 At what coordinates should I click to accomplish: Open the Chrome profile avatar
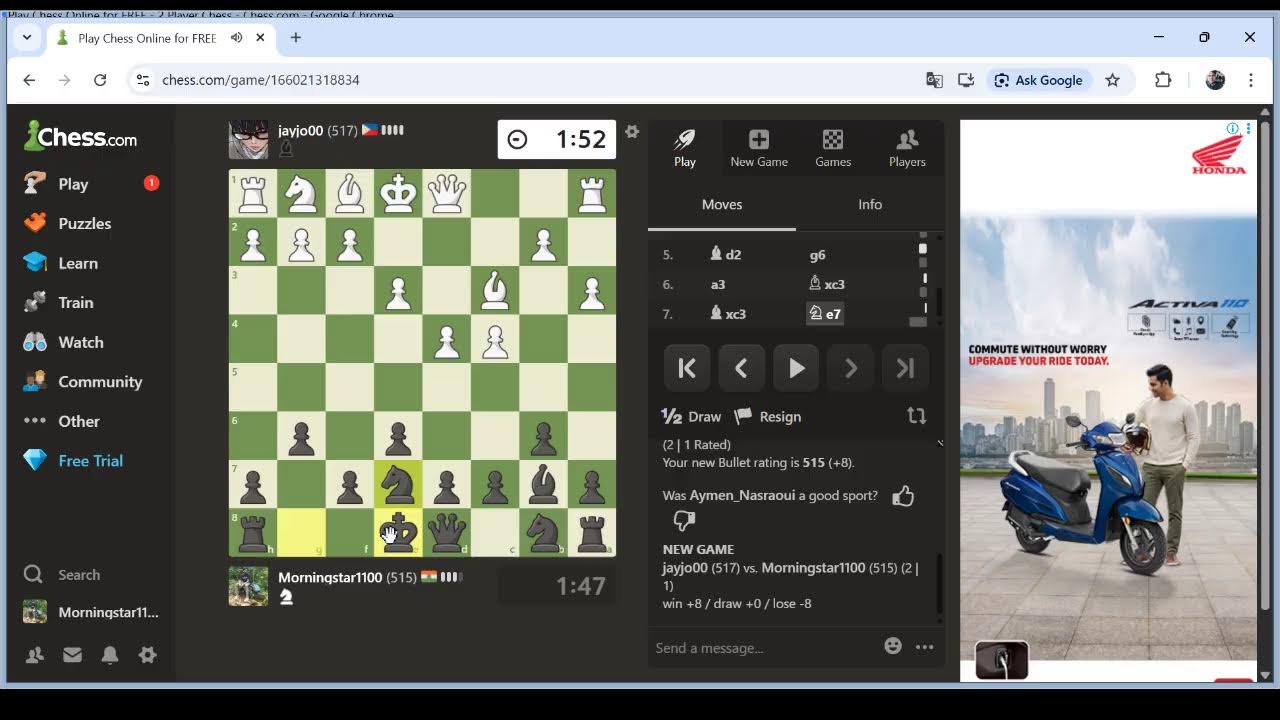[1215, 80]
